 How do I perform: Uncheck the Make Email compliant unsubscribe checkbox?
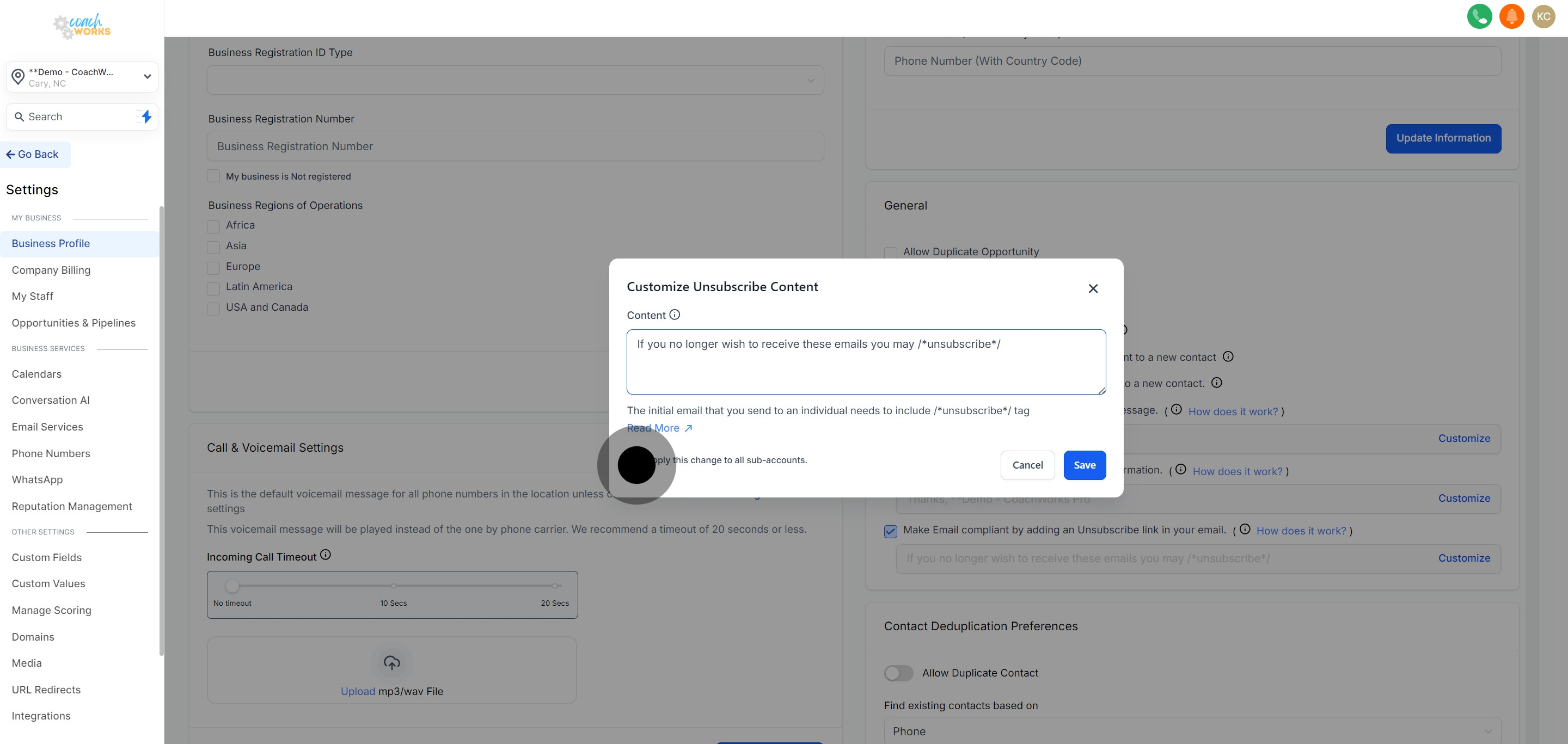tap(891, 531)
